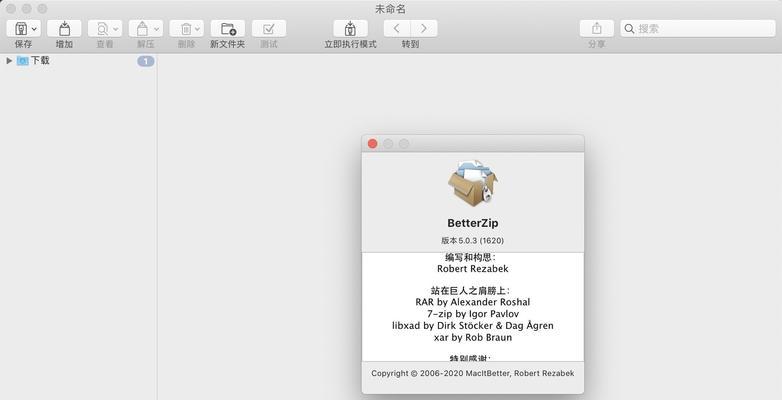The height and width of the screenshot is (400, 782).
Task: Focus the search (搜索) field
Action: (x=698, y=28)
